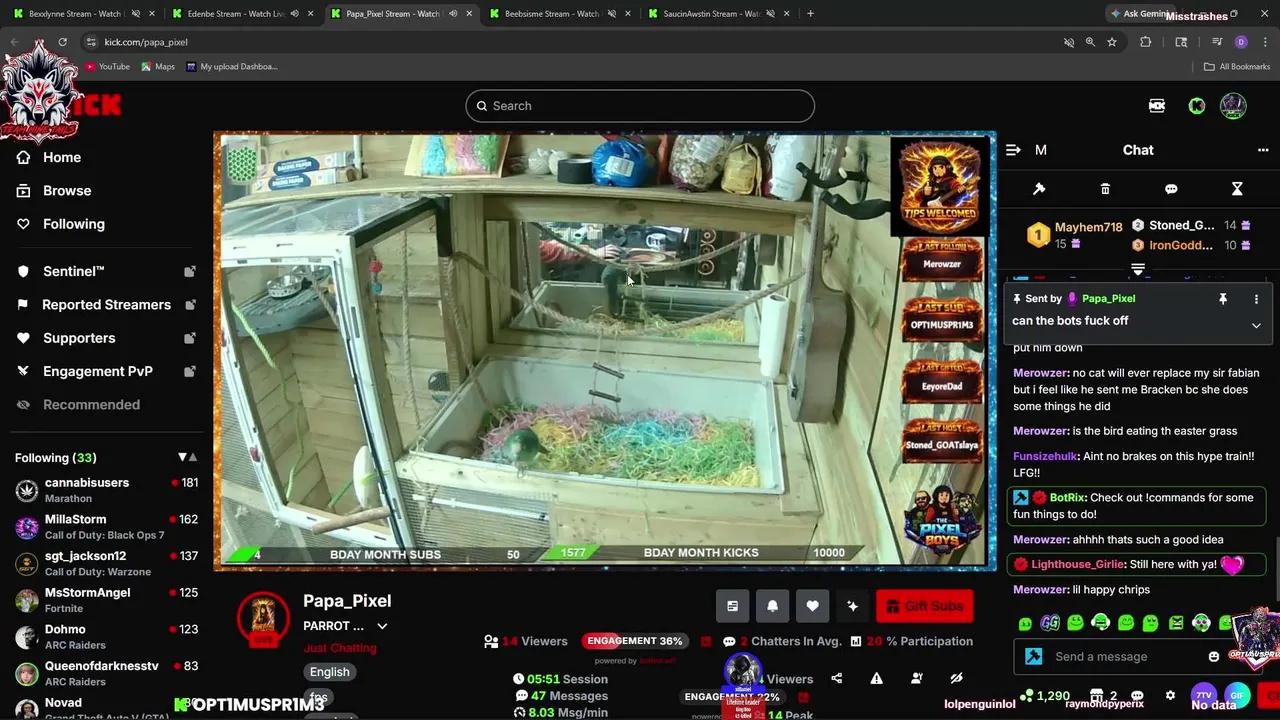Screen dimensions: 1280x720
Task: Expand the PARROT stream title dropdown
Action: pyautogui.click(x=382, y=626)
